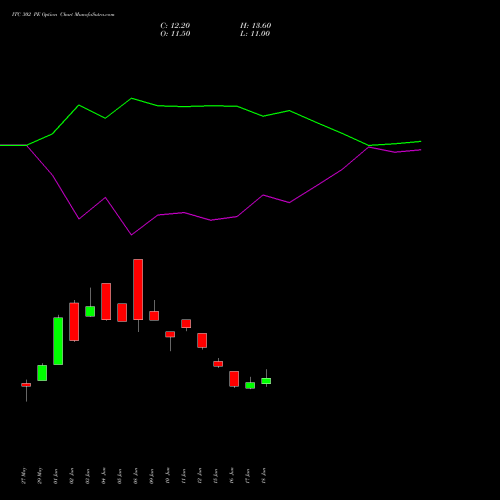Click where green and purple lines converge

point(369,146)
